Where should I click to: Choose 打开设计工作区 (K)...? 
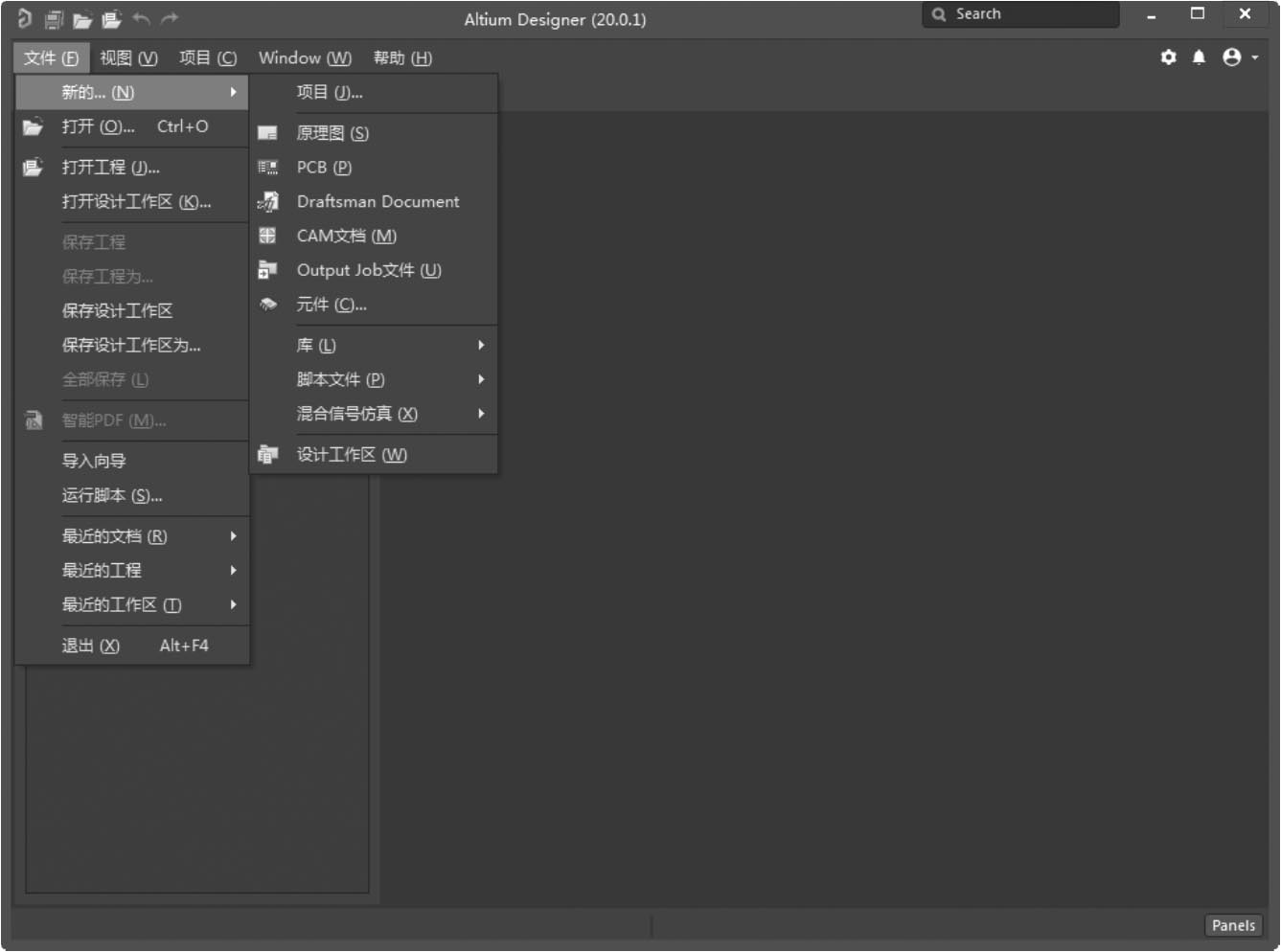[132, 202]
